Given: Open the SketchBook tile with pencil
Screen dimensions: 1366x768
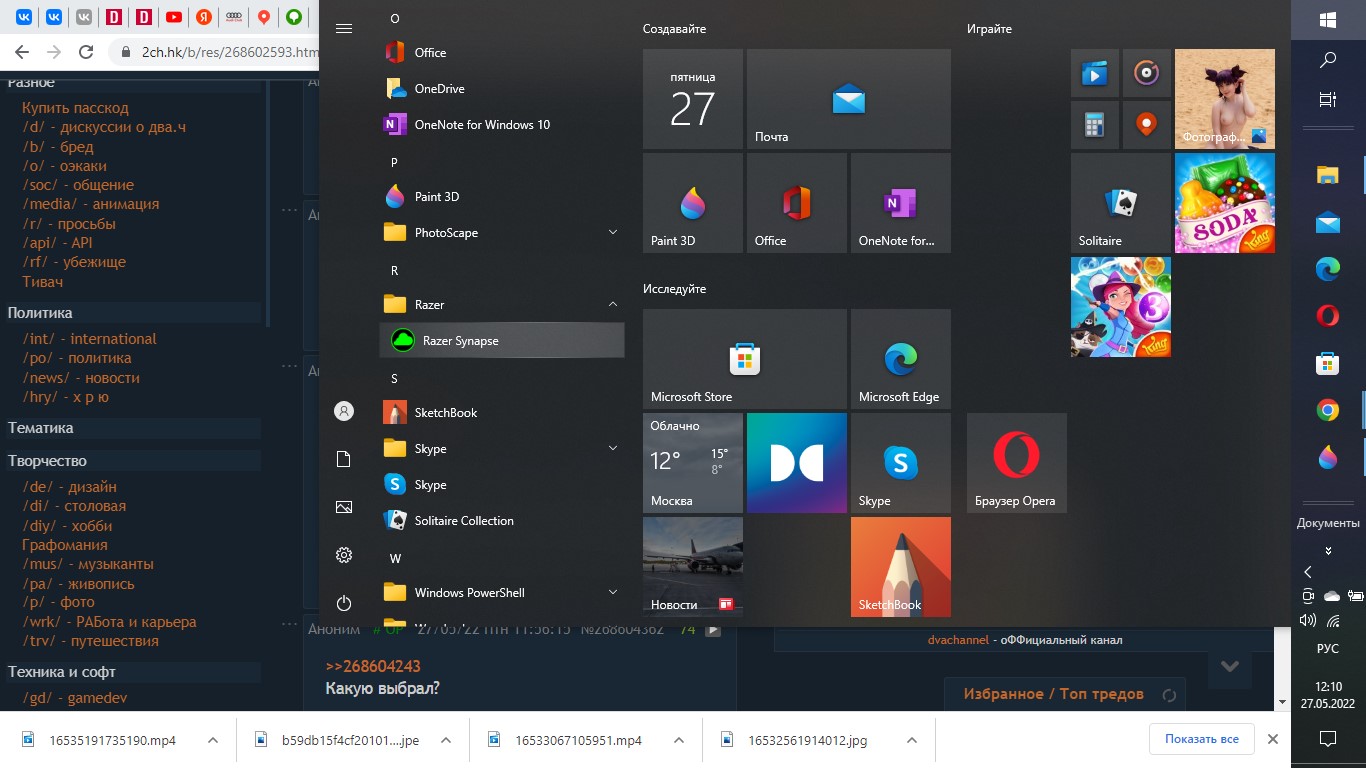Looking at the screenshot, I should point(901,567).
